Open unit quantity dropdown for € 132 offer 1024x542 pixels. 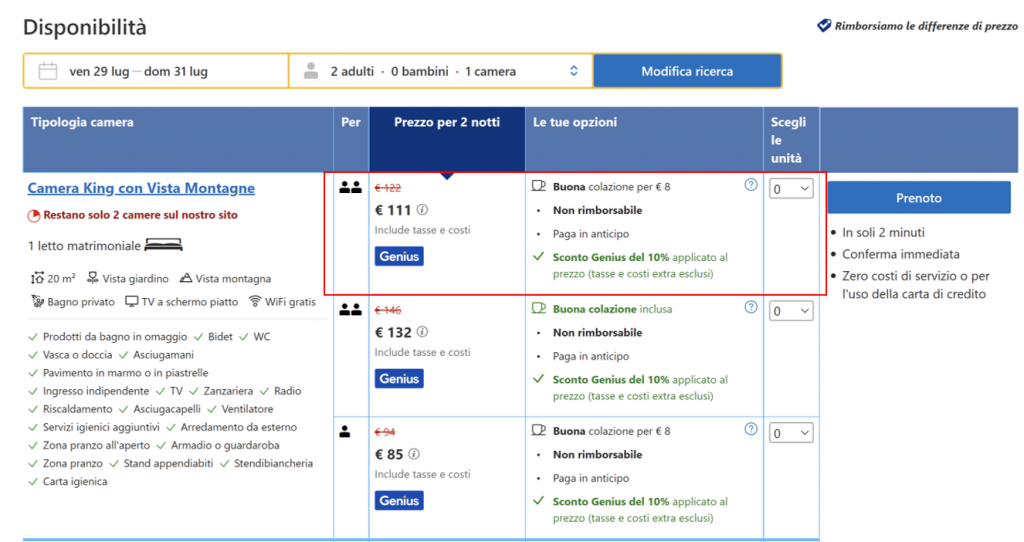coord(791,311)
